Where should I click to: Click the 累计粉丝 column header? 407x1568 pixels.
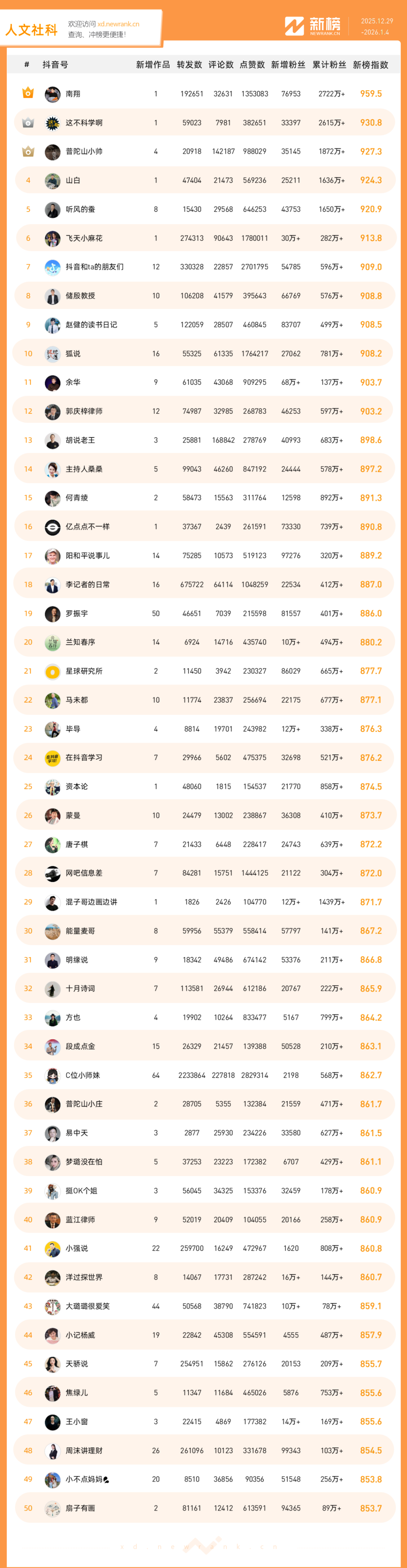coord(329,65)
